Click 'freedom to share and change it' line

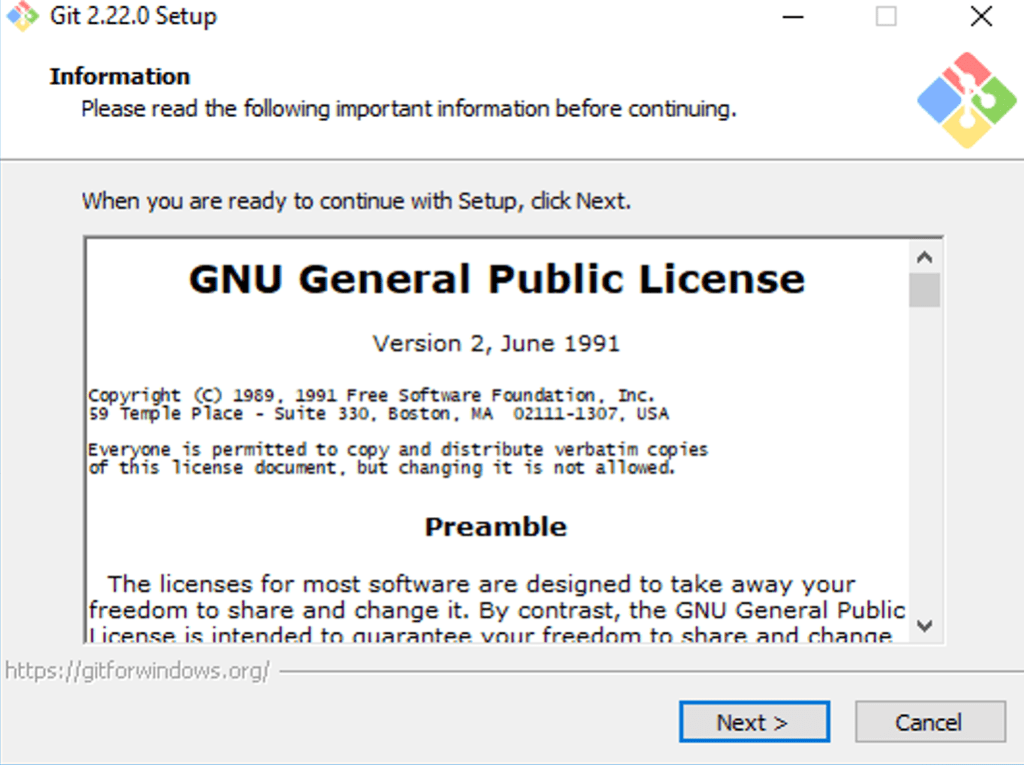[497, 610]
